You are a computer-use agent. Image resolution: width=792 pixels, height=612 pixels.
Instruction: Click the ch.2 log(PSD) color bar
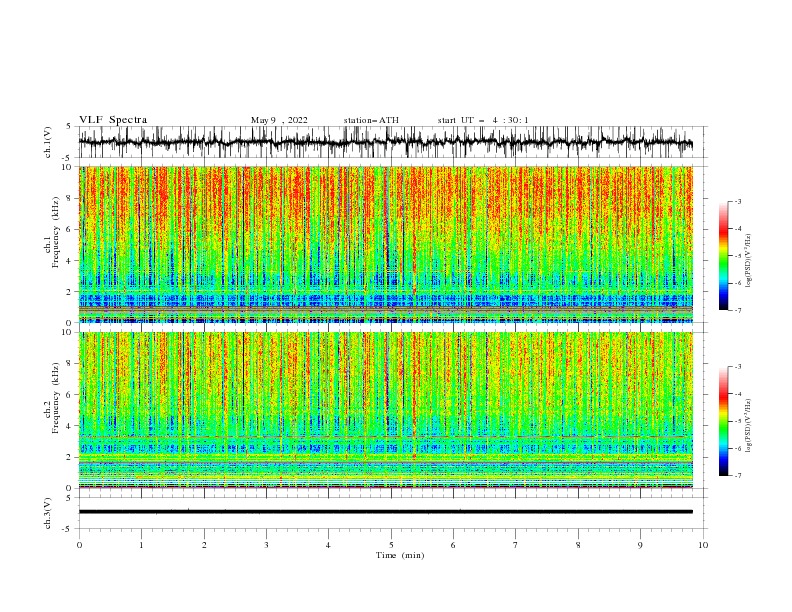tap(723, 421)
